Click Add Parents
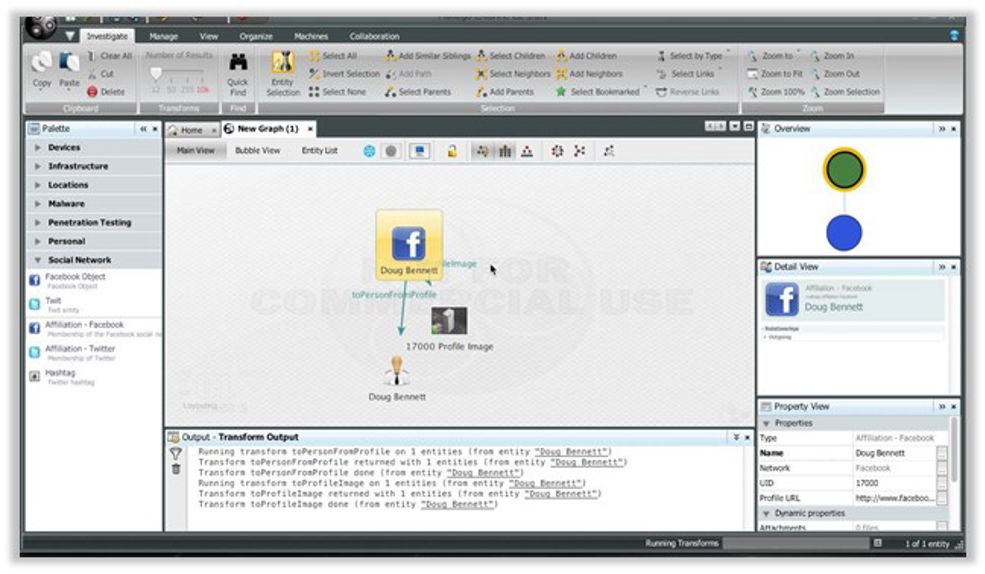The image size is (985, 574). tap(504, 92)
